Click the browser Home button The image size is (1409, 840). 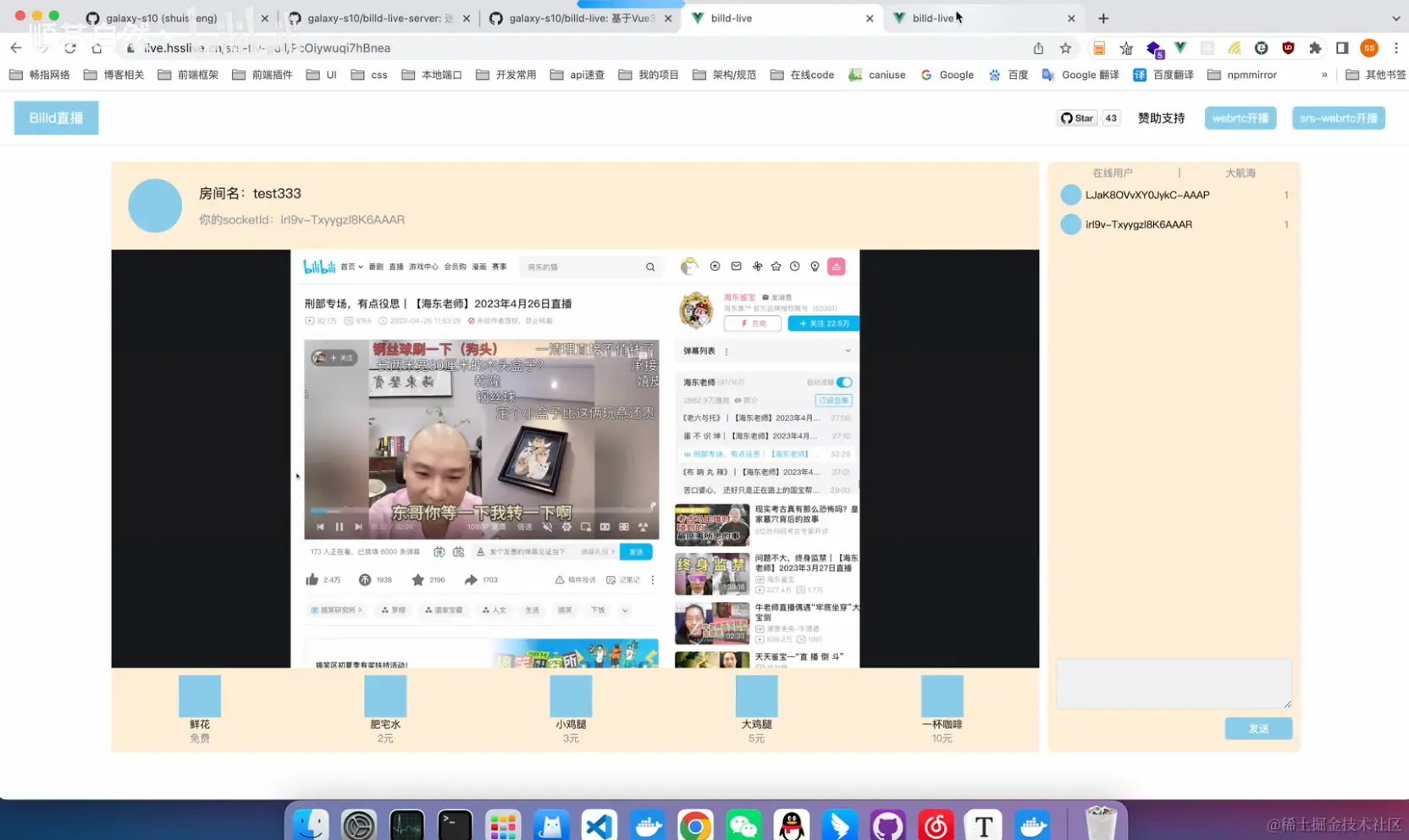point(97,48)
